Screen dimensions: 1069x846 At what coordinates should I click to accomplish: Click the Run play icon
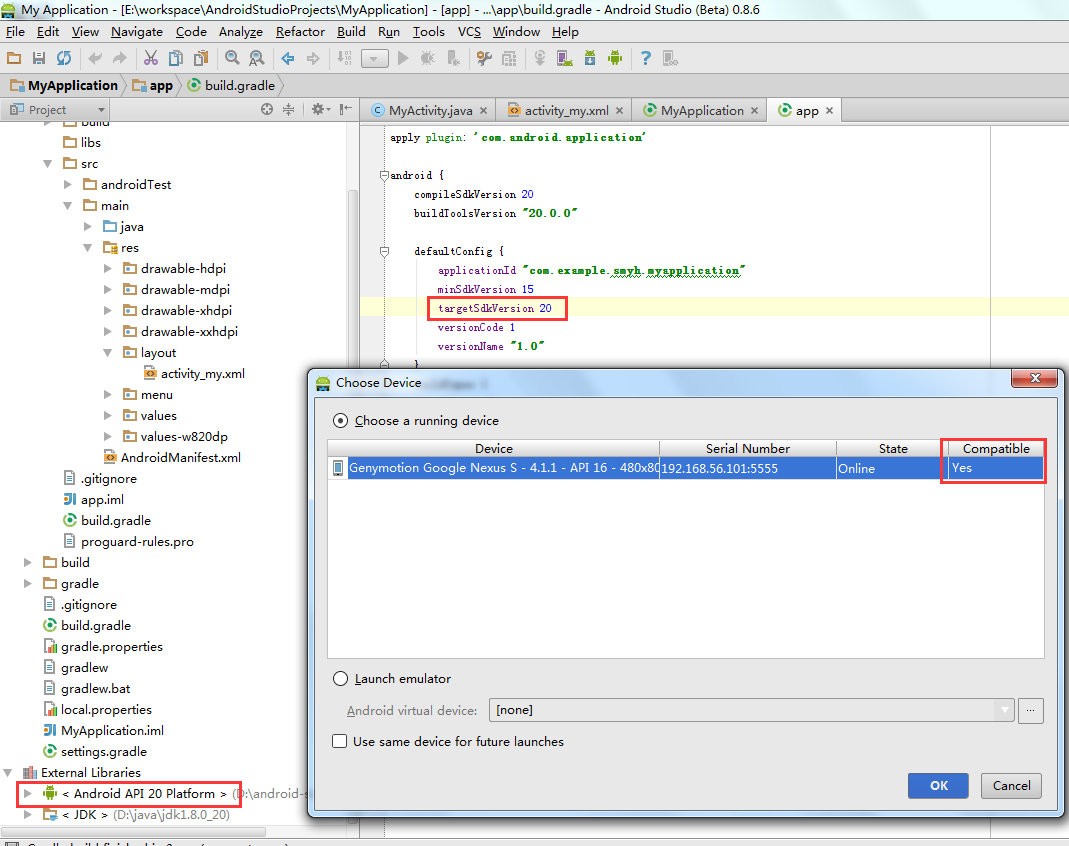pos(403,59)
